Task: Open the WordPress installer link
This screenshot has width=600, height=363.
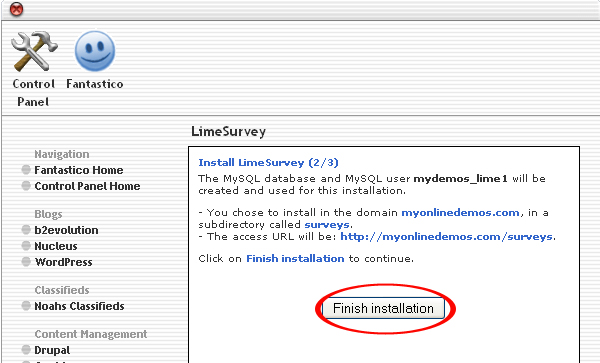Action: pos(64,262)
